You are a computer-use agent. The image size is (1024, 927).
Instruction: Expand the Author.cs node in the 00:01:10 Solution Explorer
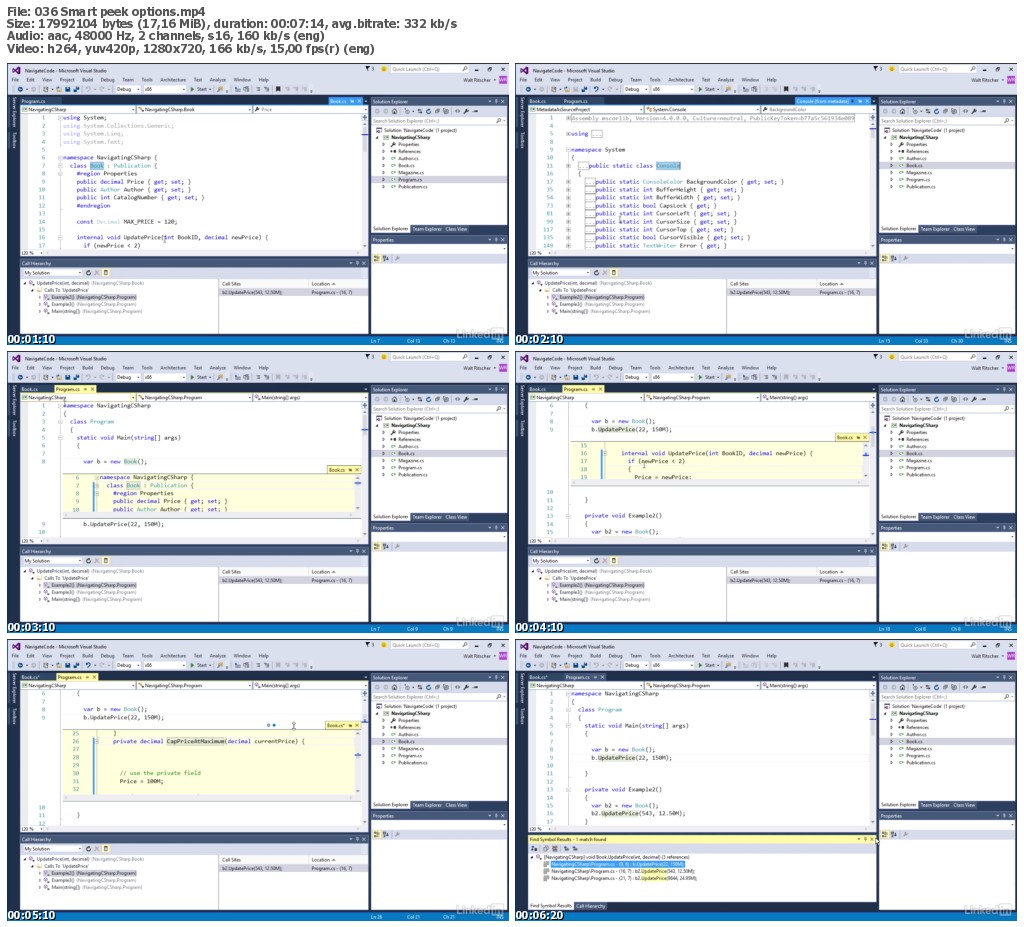point(384,159)
